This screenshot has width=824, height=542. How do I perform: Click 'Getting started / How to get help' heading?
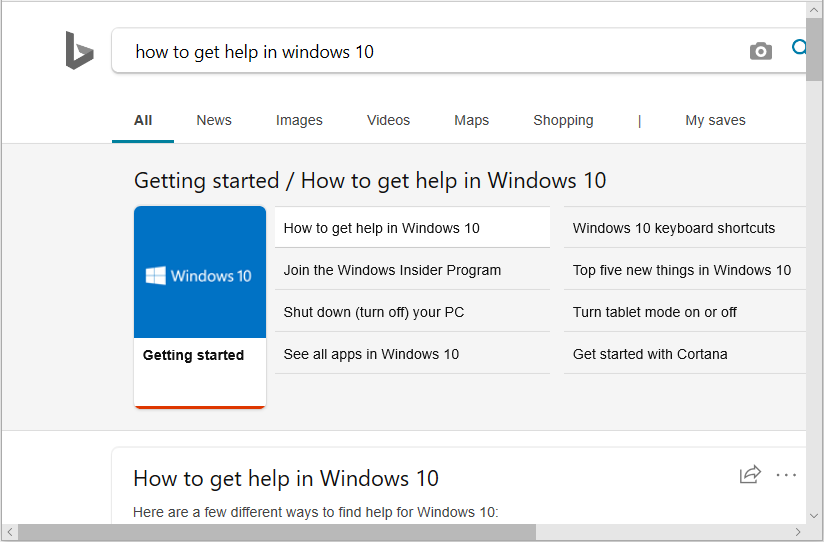coord(370,180)
